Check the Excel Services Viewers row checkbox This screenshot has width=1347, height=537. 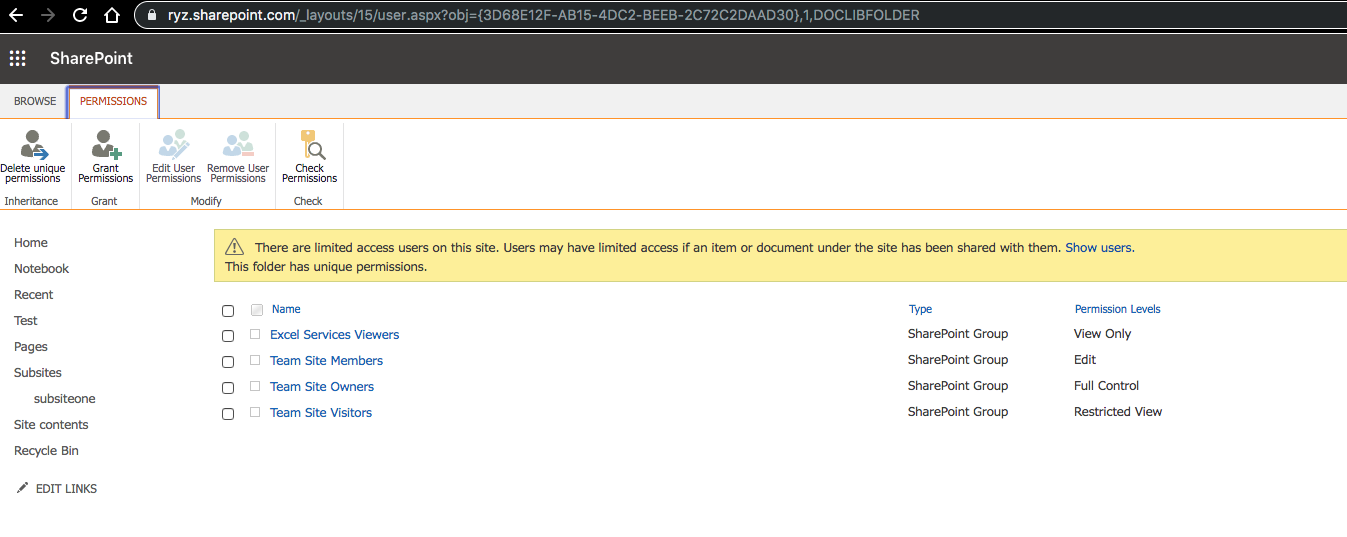point(228,336)
